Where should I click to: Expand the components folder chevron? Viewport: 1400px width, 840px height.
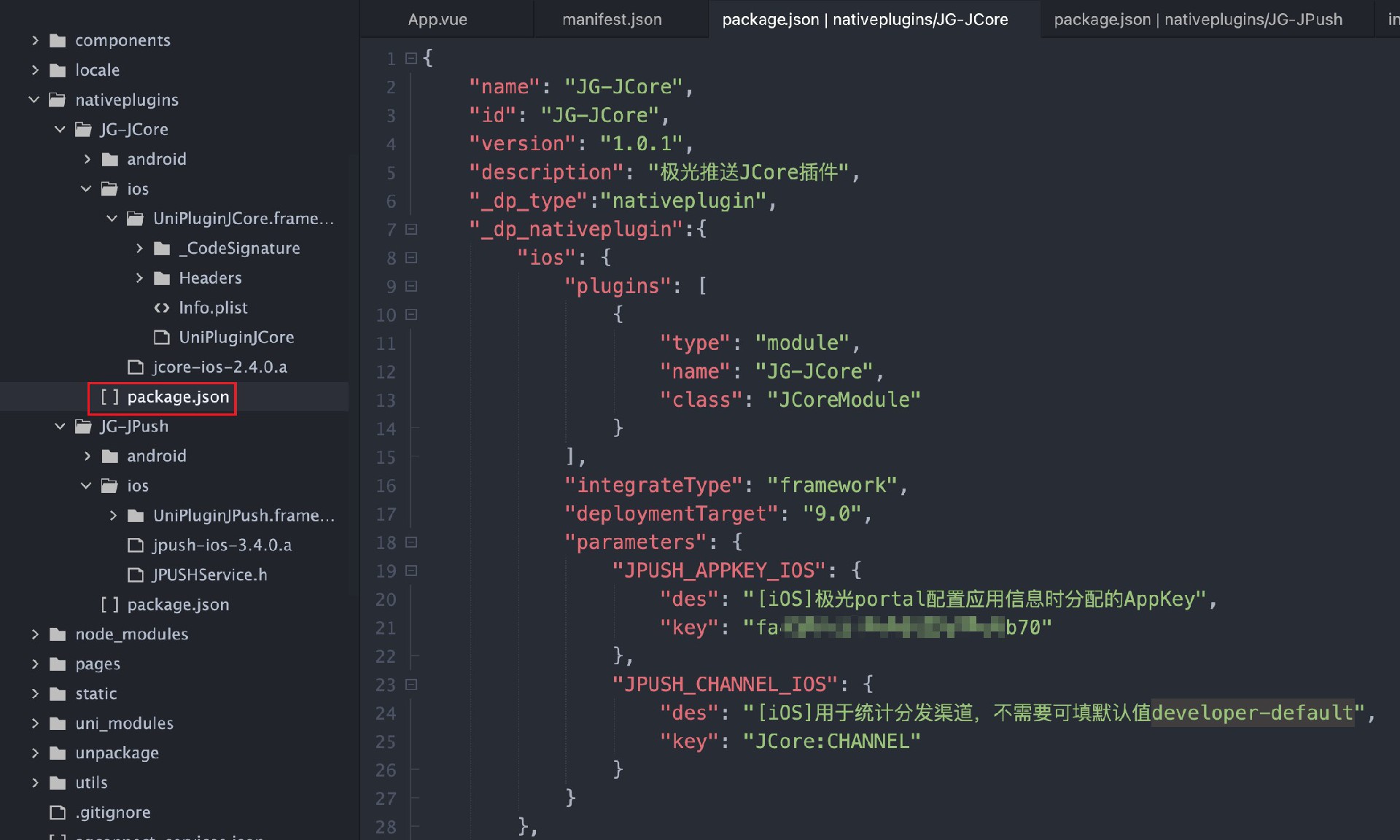35,40
